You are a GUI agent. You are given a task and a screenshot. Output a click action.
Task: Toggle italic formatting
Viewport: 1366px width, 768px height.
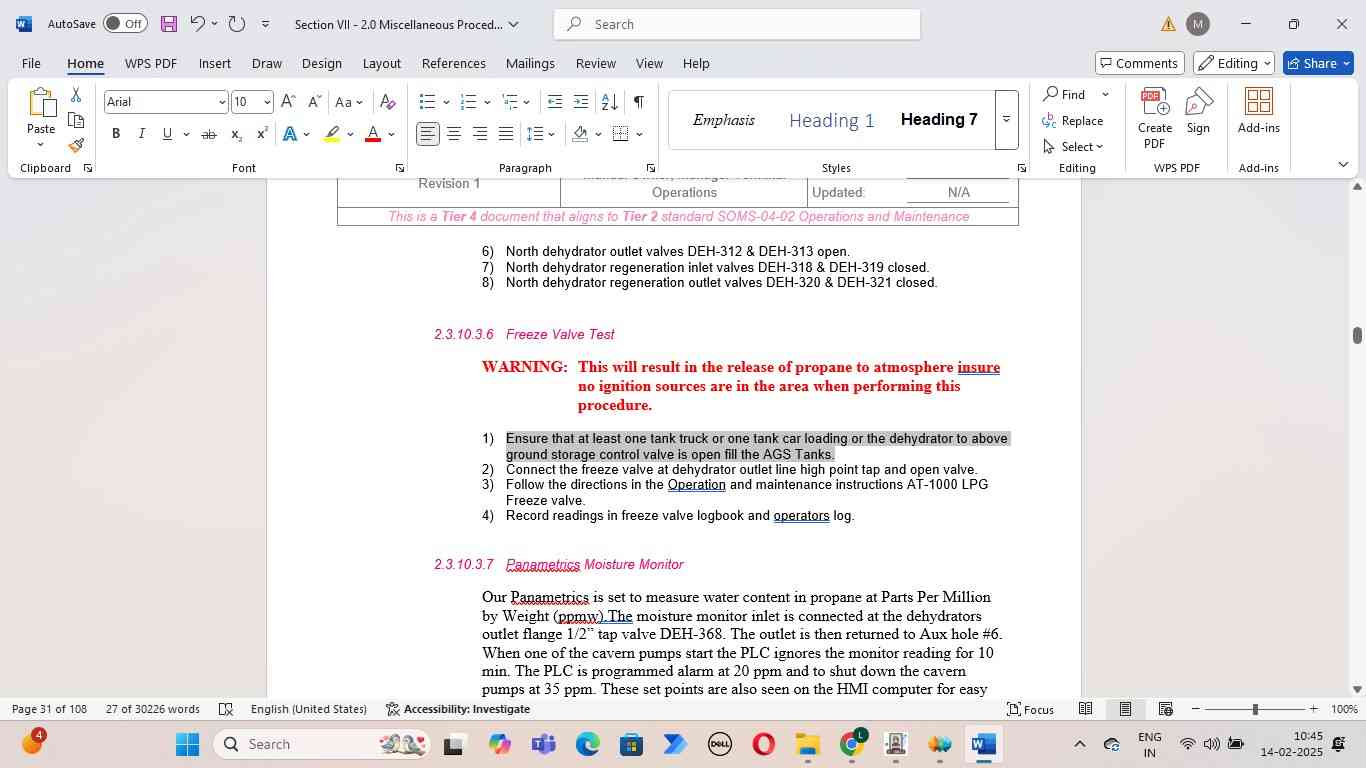141,134
